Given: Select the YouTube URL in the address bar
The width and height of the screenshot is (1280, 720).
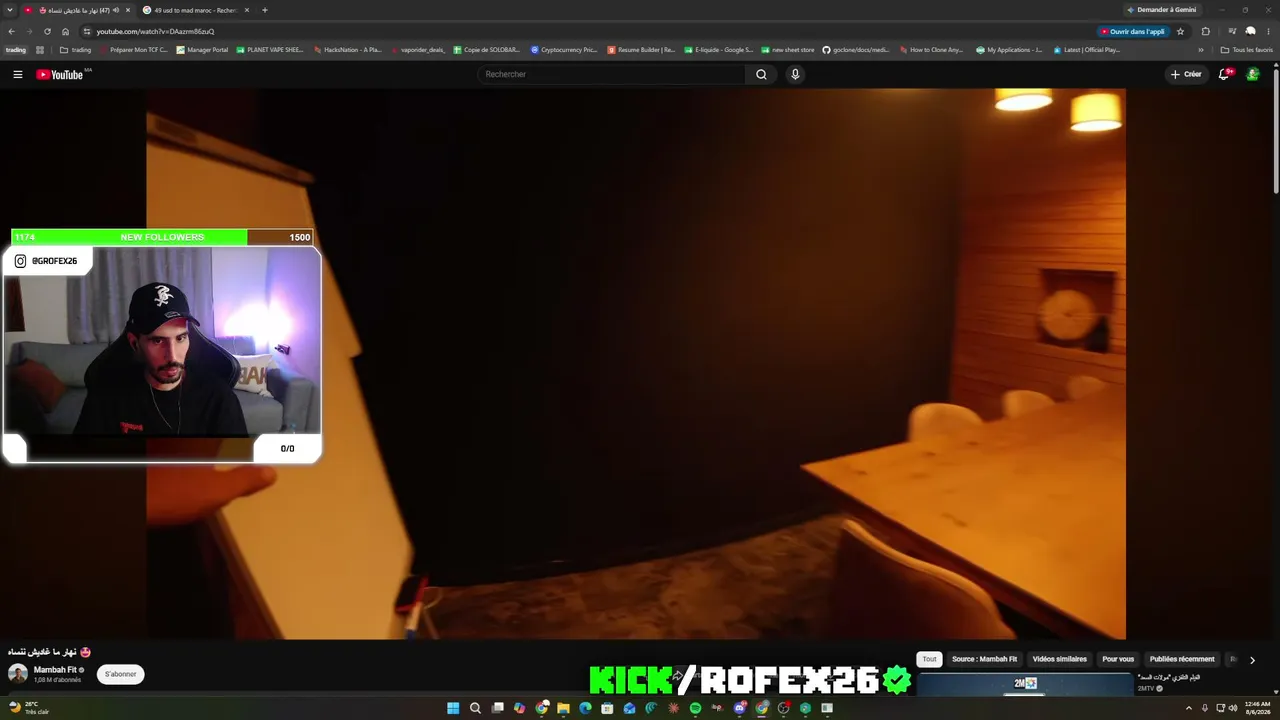Looking at the screenshot, I should pyautogui.click(x=155, y=31).
